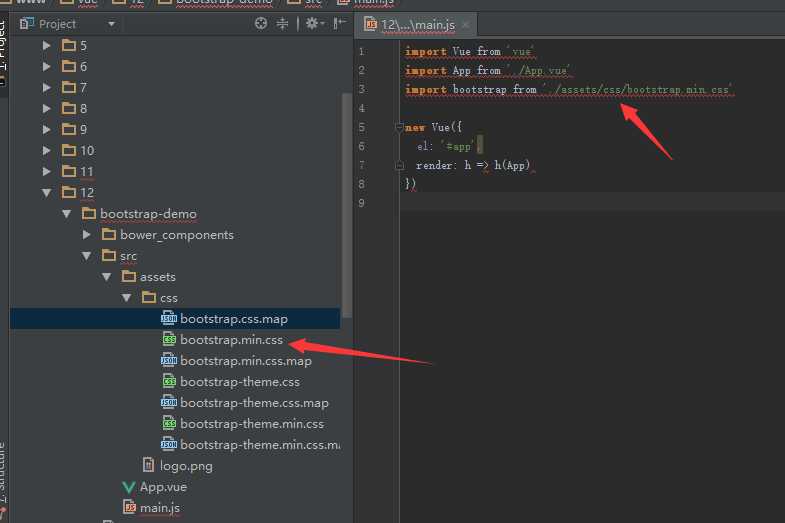The height and width of the screenshot is (523, 785).
Task: Click the css folder icon
Action: (x=149, y=297)
